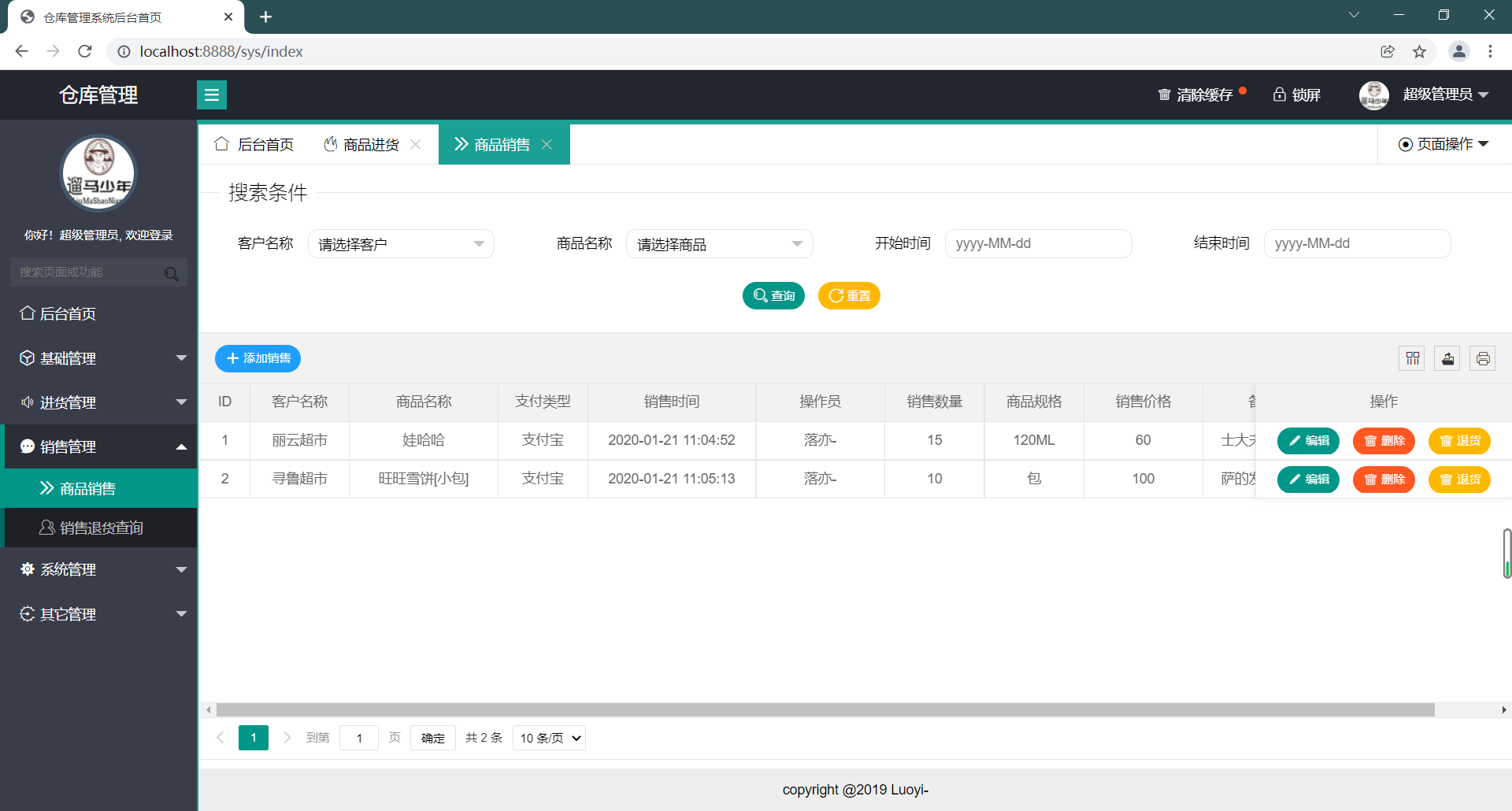This screenshot has height=811, width=1512.
Task: Click the sidebar search magnifier icon
Action: coord(171,273)
